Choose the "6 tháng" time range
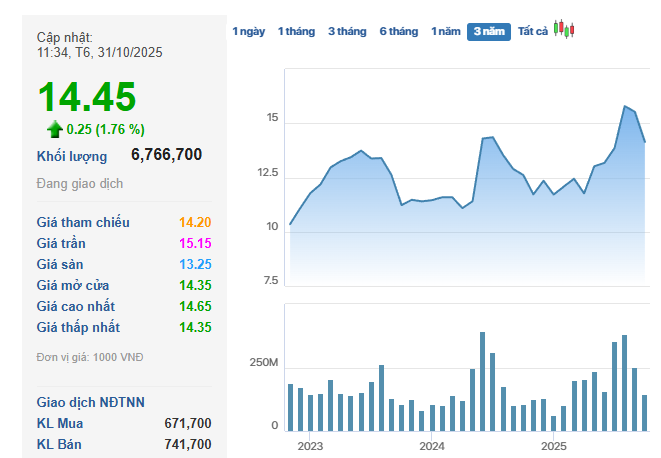The image size is (661, 458). click(x=399, y=32)
